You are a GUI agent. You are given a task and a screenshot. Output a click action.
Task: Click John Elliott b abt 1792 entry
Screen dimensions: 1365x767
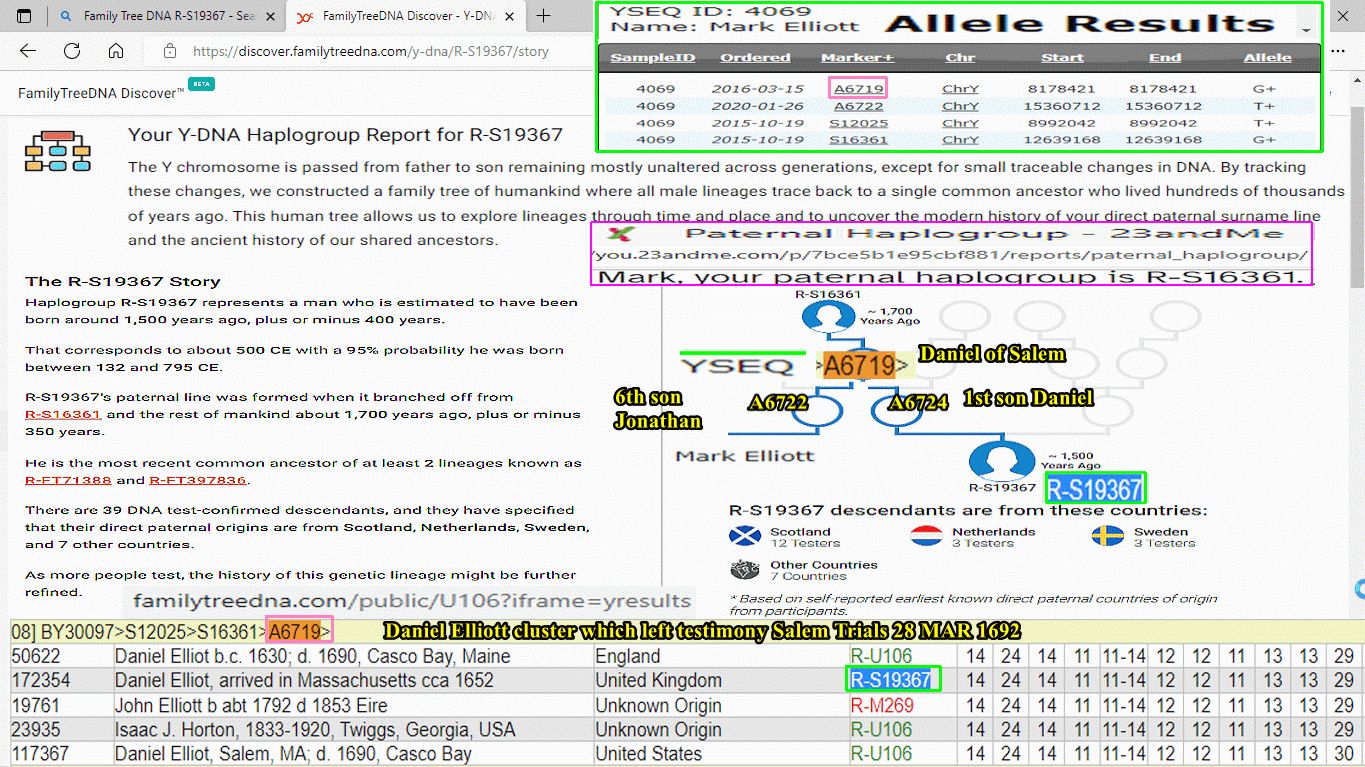click(x=251, y=705)
